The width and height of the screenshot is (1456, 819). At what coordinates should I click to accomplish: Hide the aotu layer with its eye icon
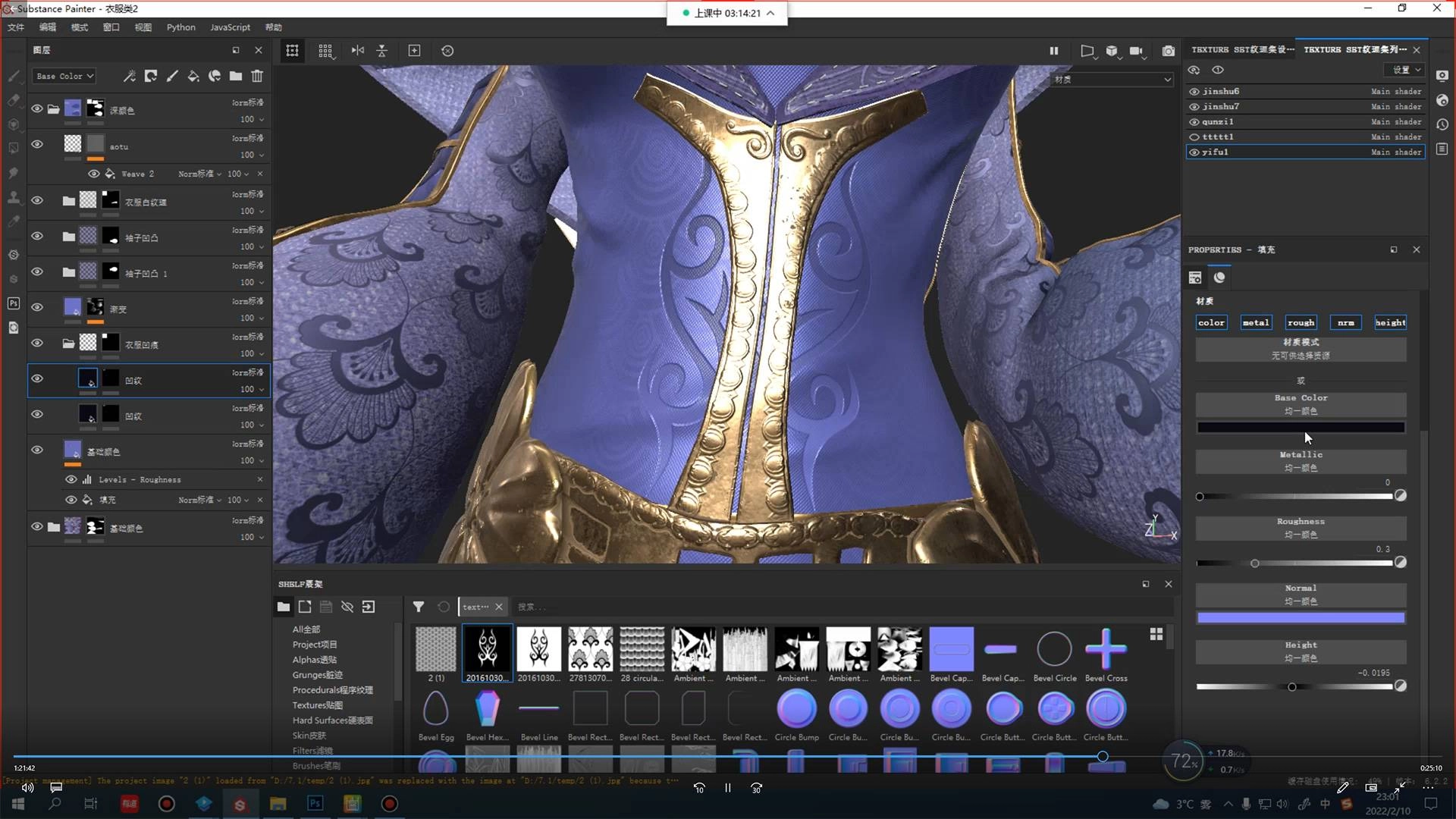[x=36, y=144]
